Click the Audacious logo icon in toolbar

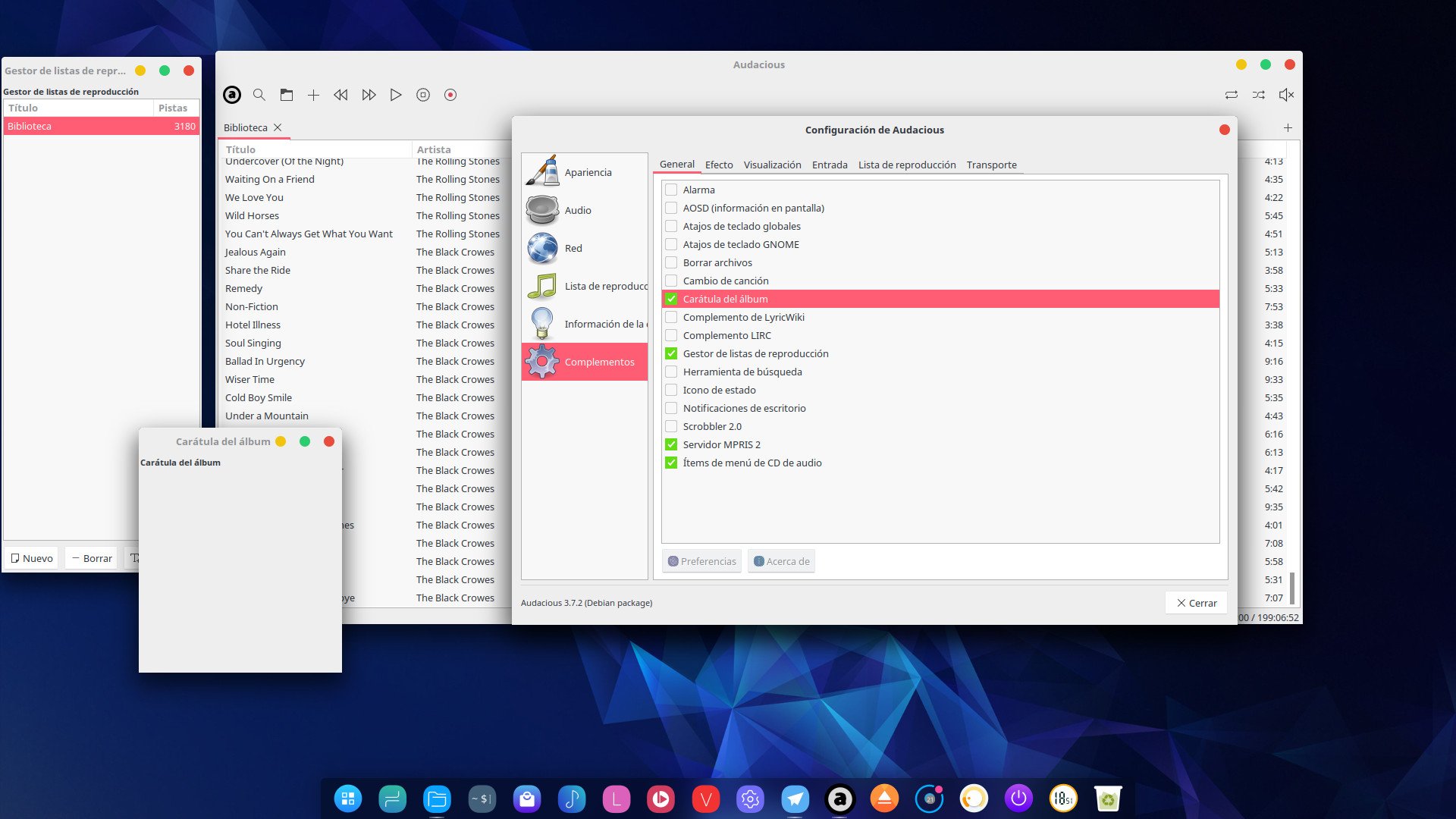pyautogui.click(x=232, y=95)
